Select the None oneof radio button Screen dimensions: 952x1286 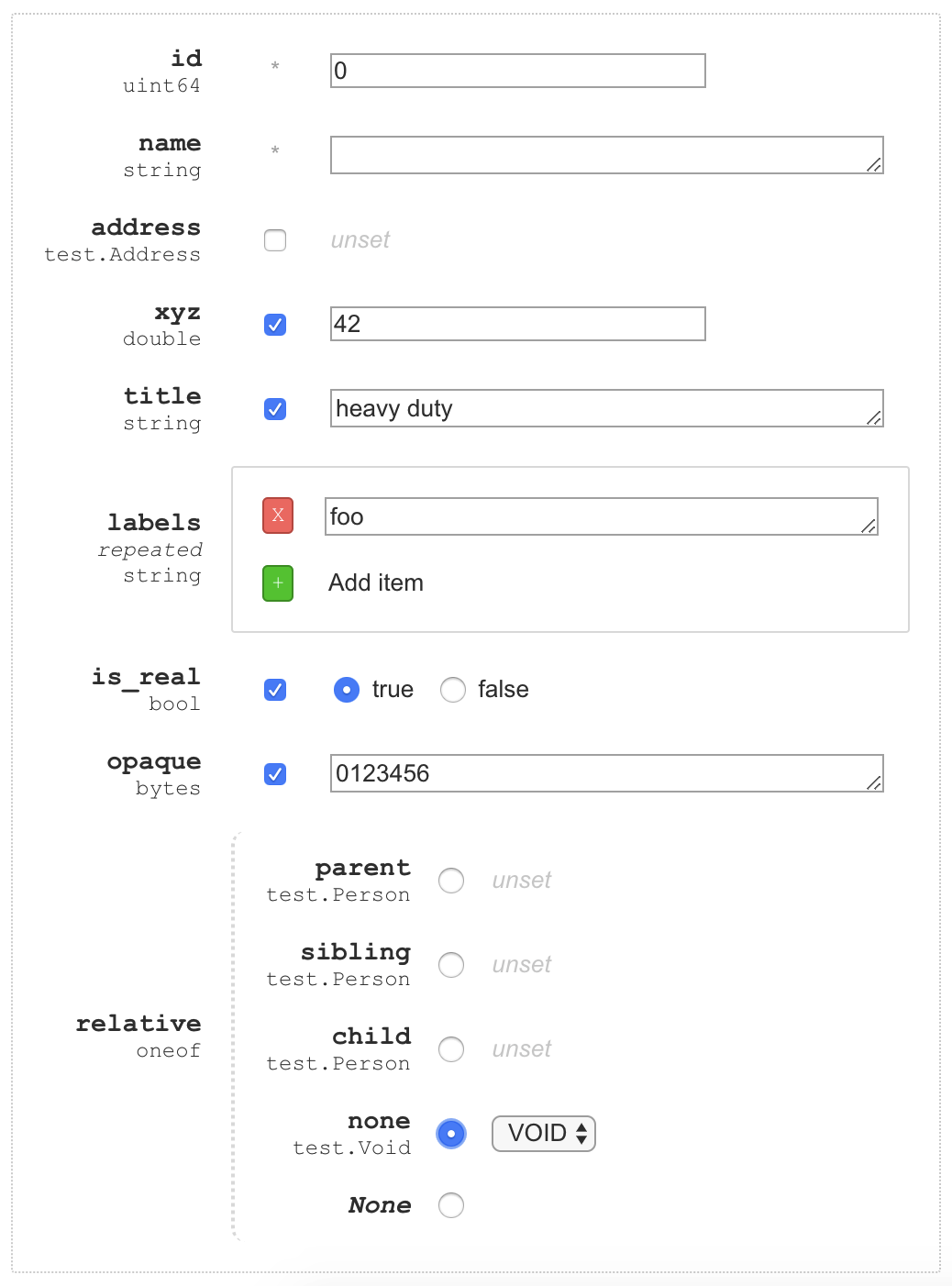pyautogui.click(x=451, y=1205)
